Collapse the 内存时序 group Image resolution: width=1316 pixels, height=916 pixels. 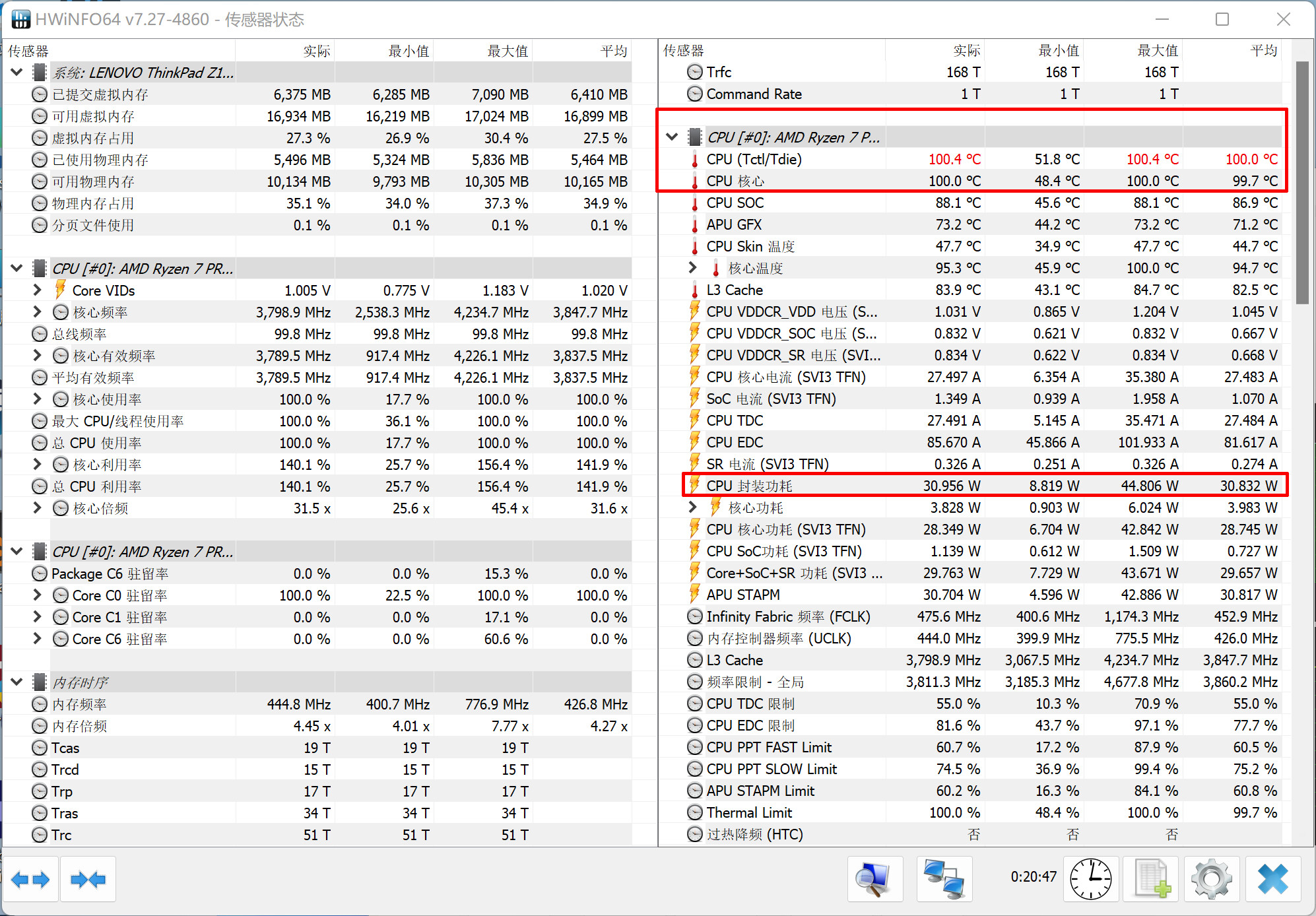(x=17, y=682)
